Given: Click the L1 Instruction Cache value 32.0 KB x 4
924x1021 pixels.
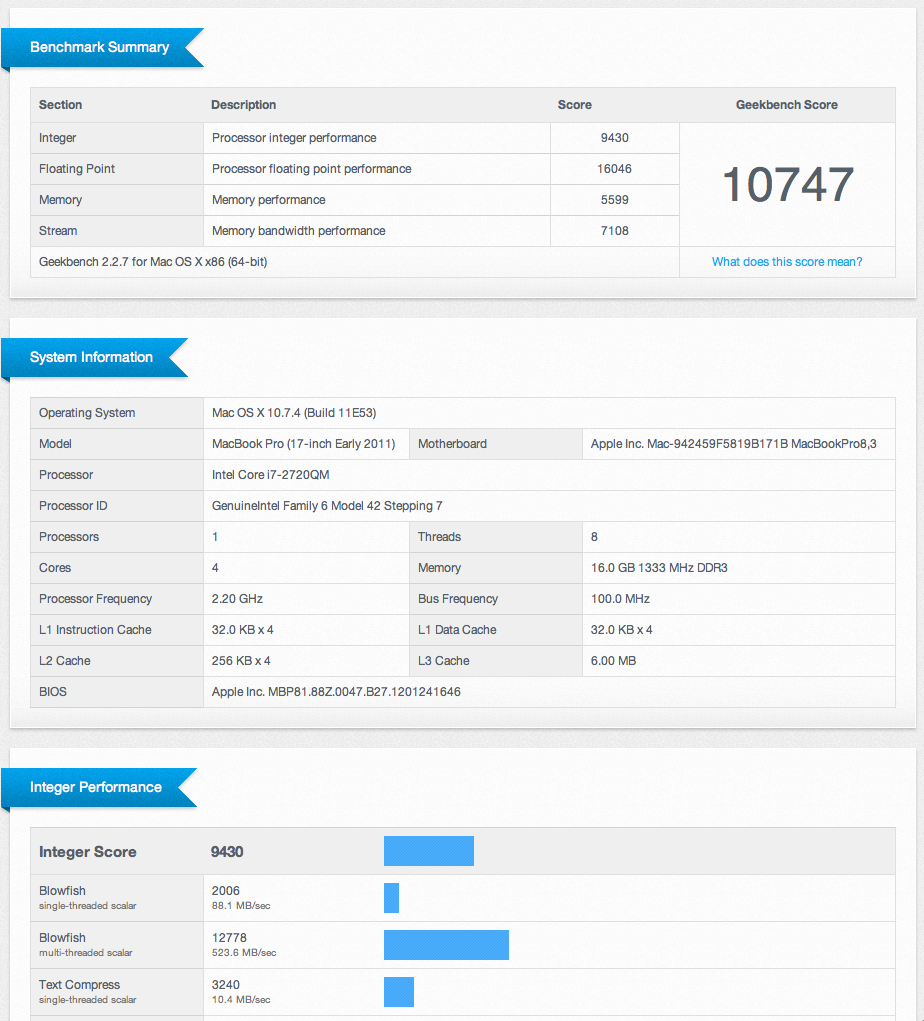Looking at the screenshot, I should point(242,630).
